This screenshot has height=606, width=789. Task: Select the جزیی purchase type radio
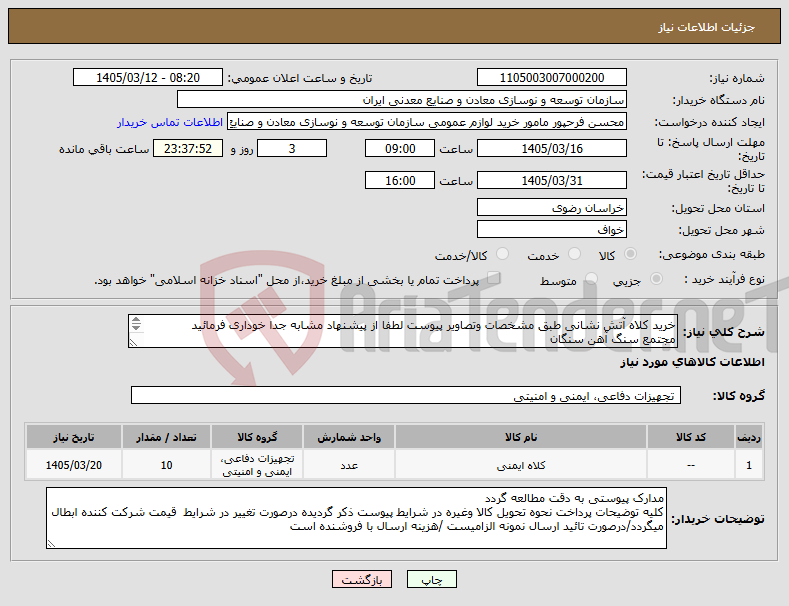[x=656, y=279]
